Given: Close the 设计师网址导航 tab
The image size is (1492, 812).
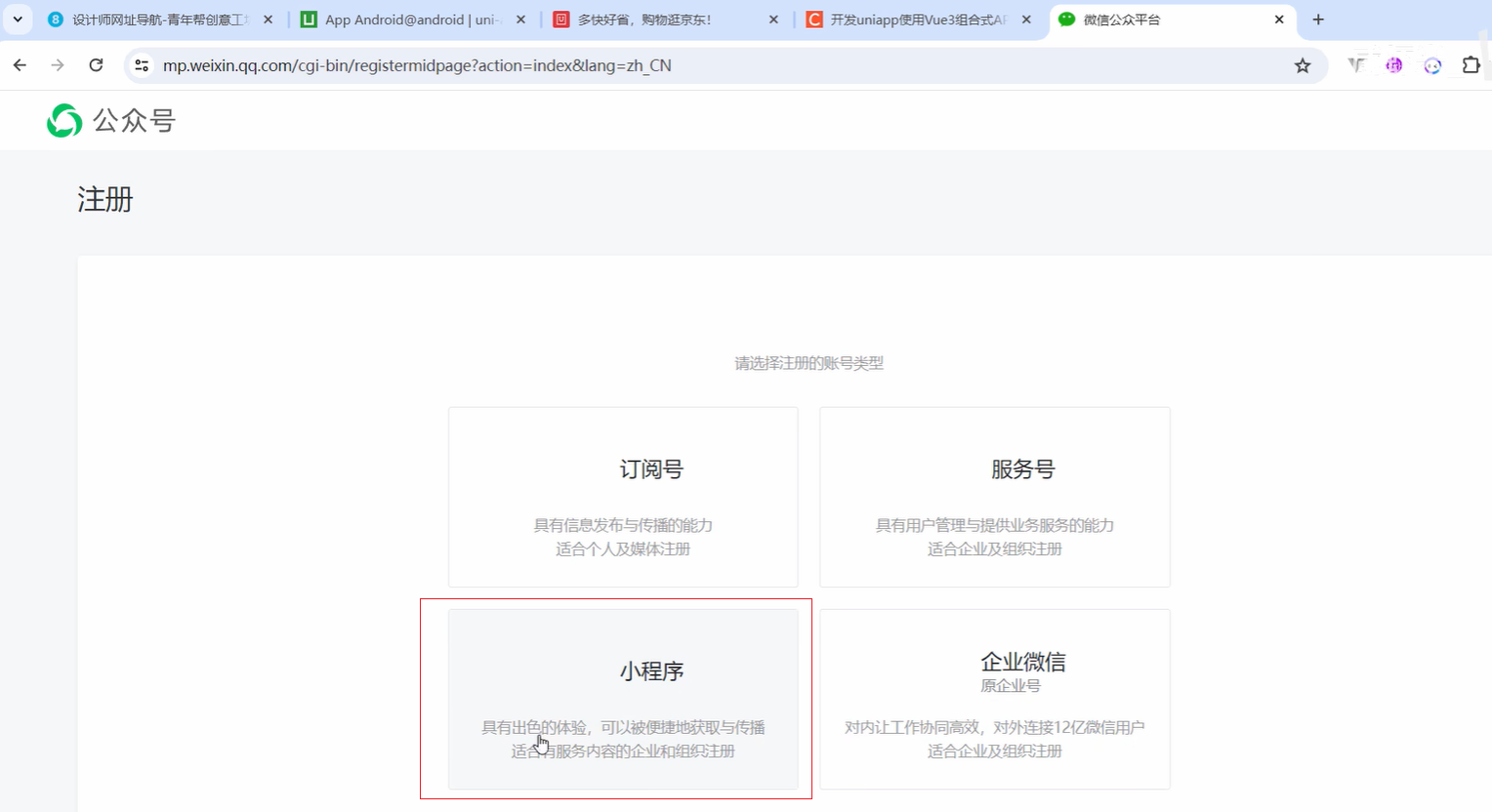Looking at the screenshot, I should (x=269, y=20).
